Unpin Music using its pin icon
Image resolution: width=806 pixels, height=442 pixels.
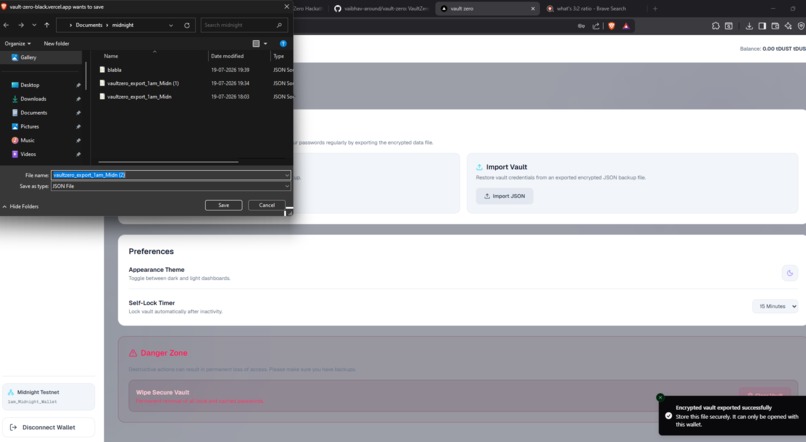78,141
